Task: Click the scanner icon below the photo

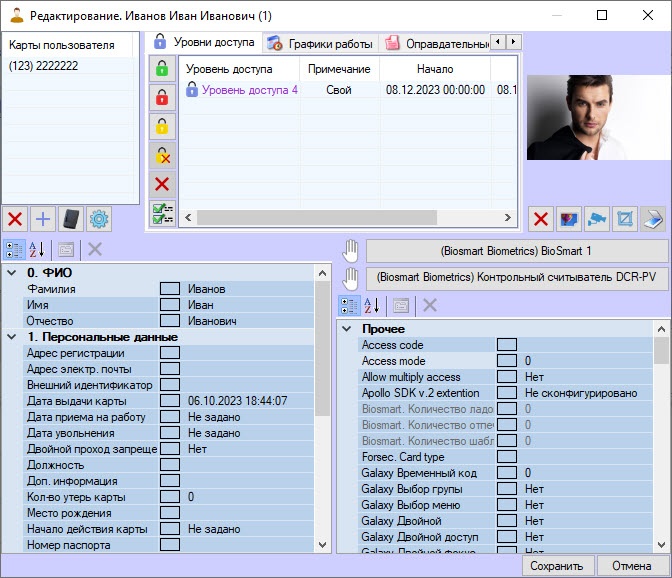Action: (653, 218)
